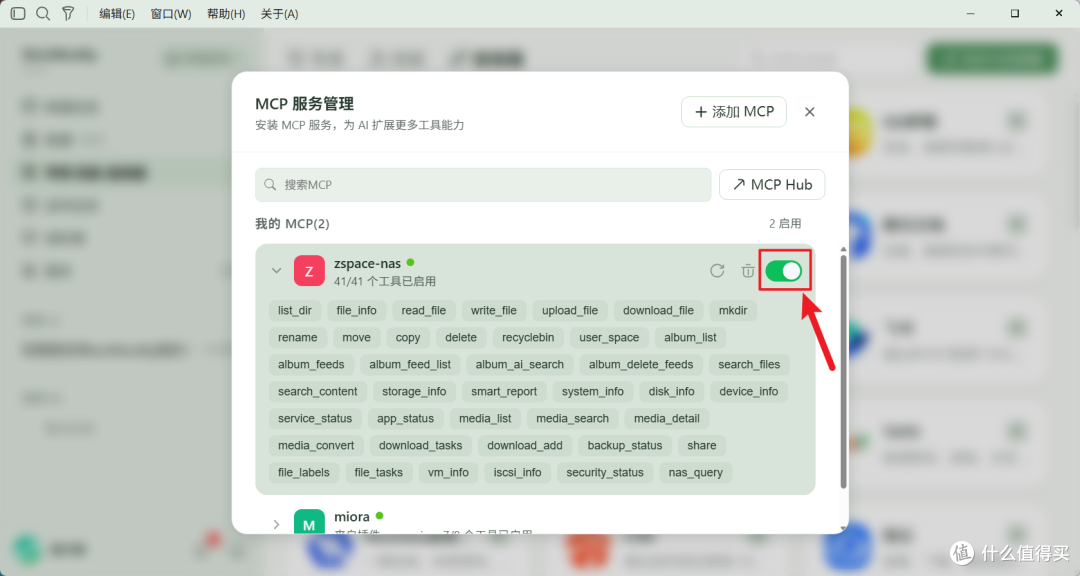Select the service_status tool tag
The height and width of the screenshot is (576, 1080).
pyautogui.click(x=315, y=418)
